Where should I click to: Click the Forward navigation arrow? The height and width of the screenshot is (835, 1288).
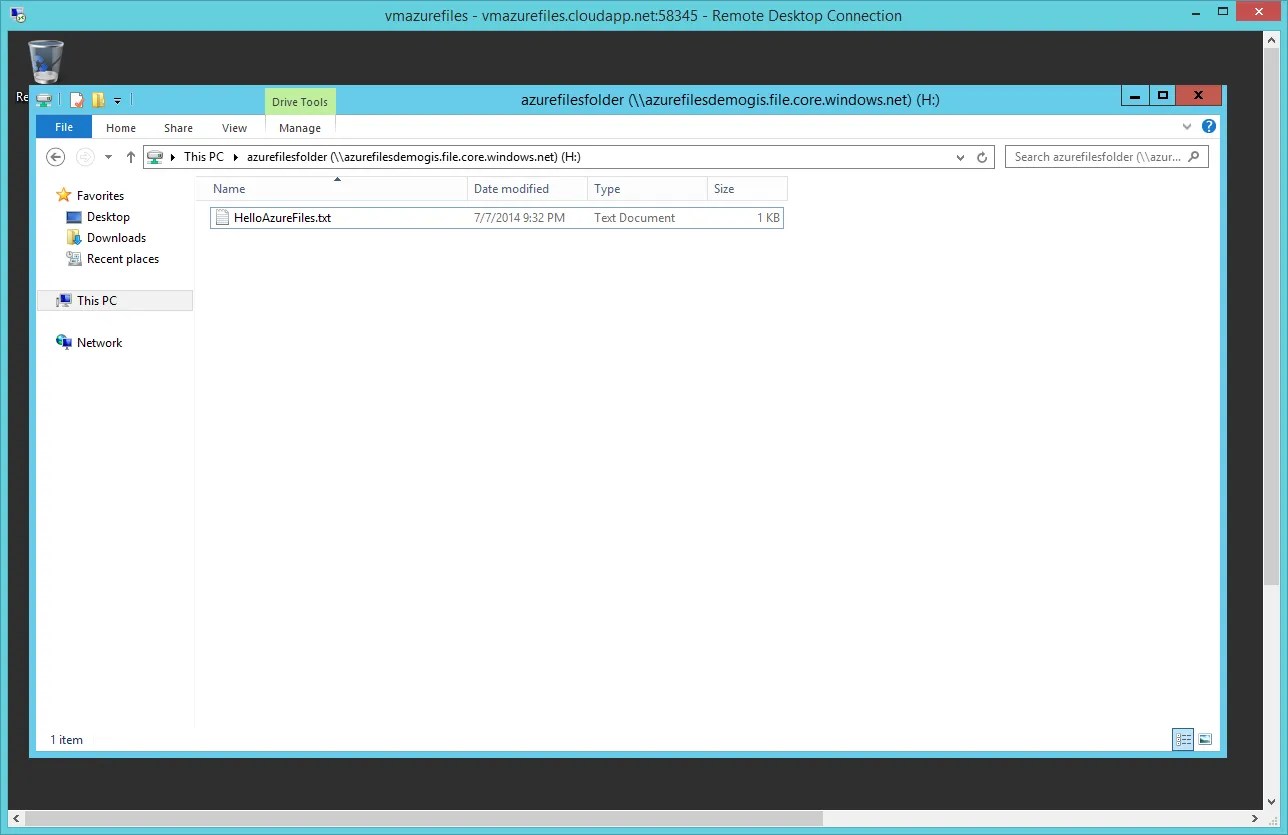pyautogui.click(x=85, y=157)
